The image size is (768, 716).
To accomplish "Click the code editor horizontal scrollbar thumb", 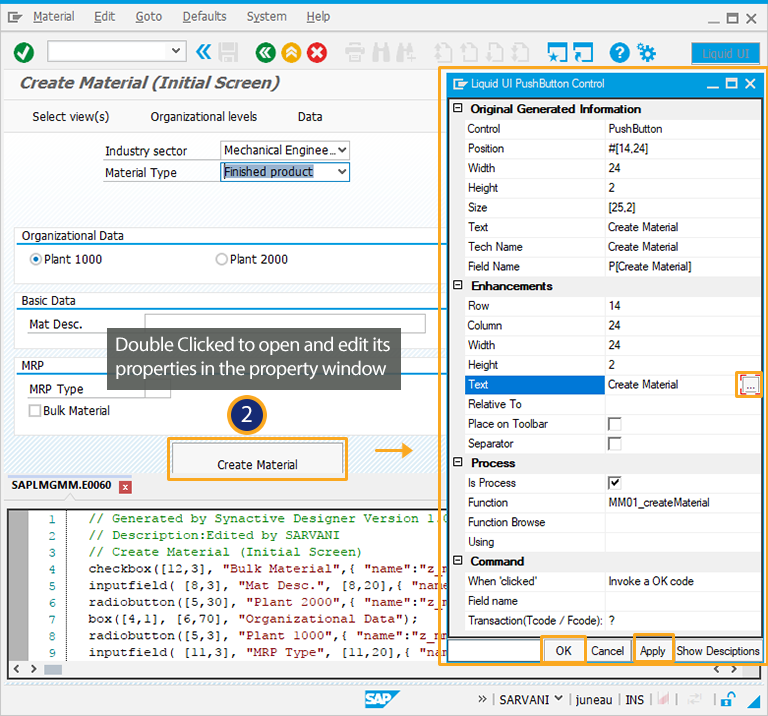I will click(x=53, y=669).
